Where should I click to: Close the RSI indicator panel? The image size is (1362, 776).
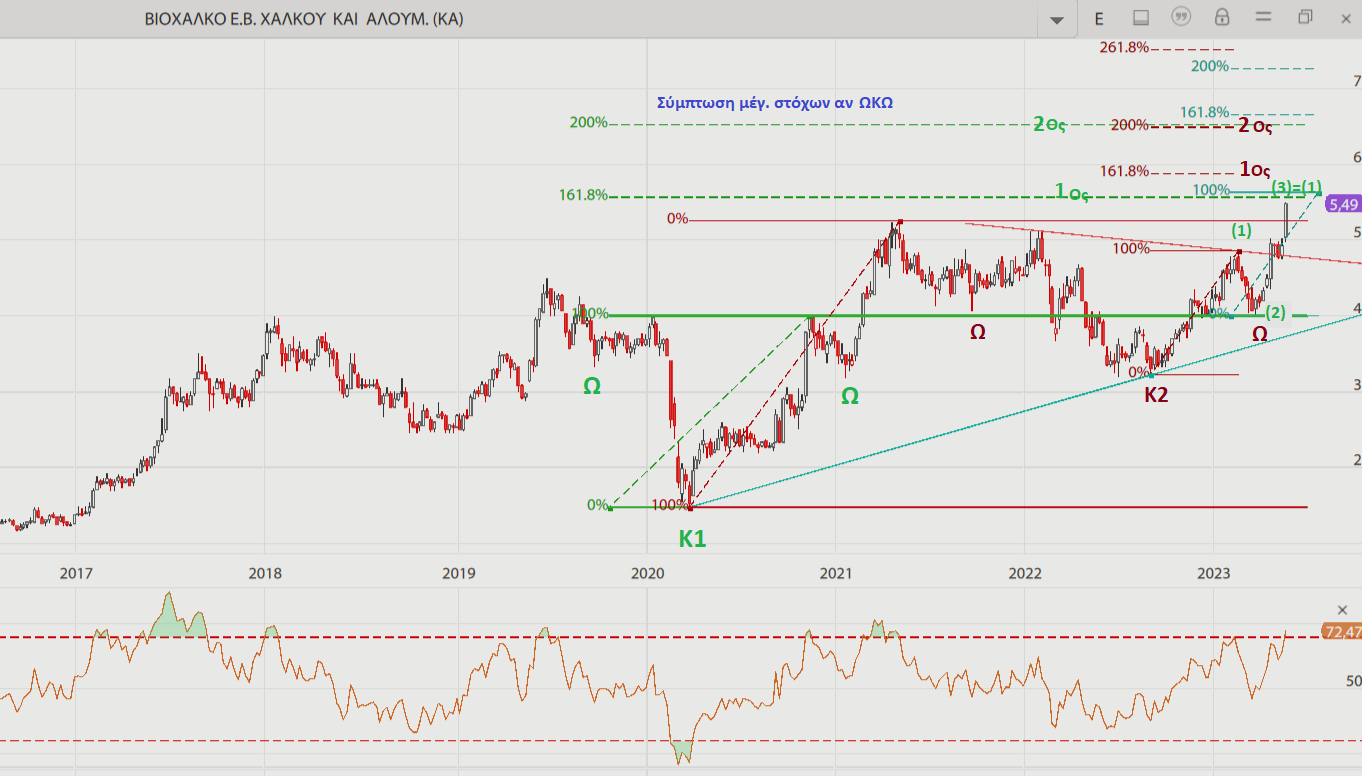(x=1343, y=610)
